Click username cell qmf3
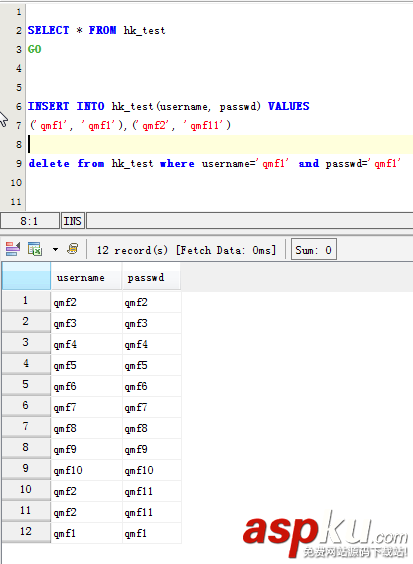Image resolution: width=413 pixels, height=564 pixels. [x=86, y=323]
